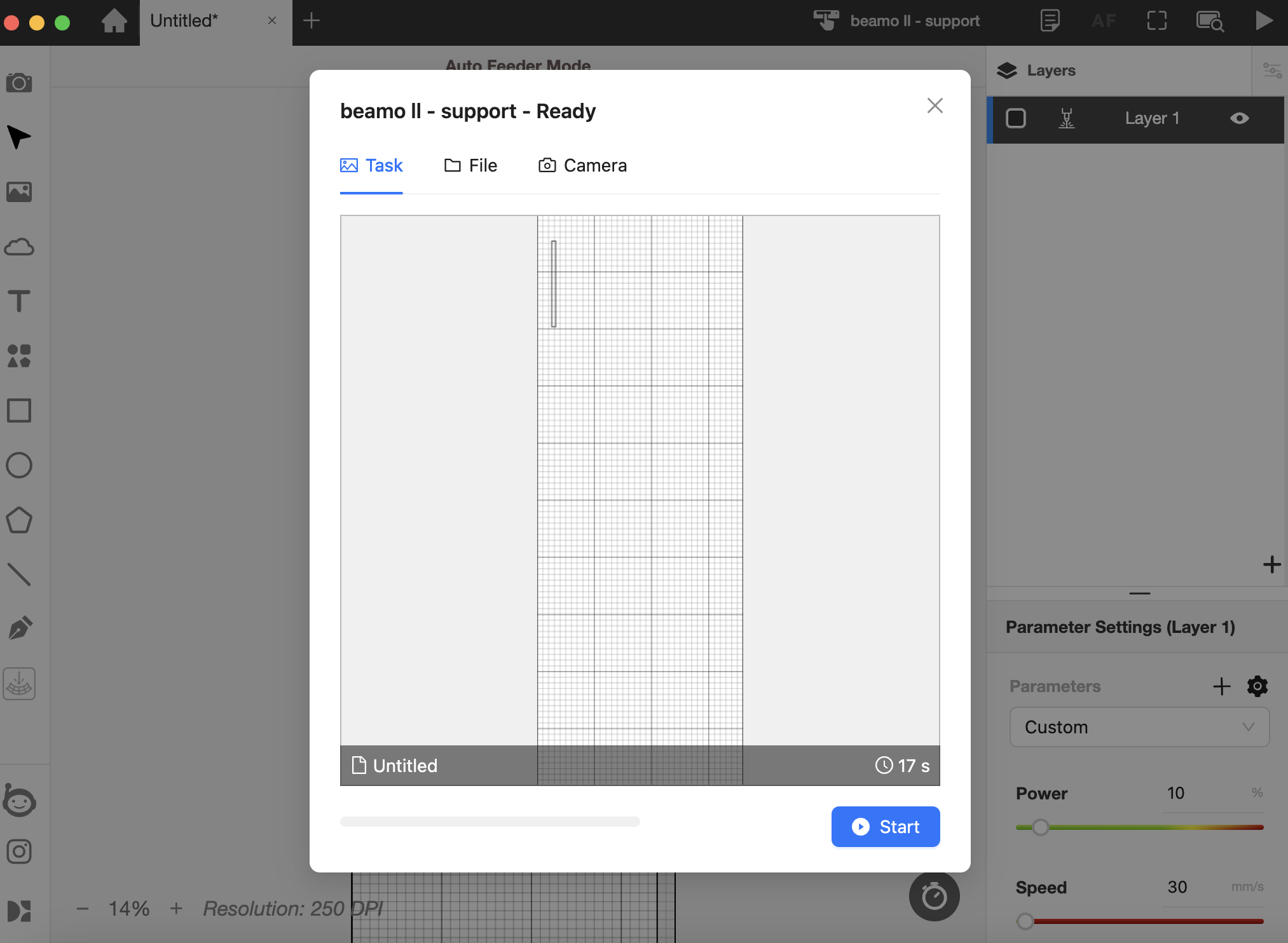Select the Polygon tool
This screenshot has height=943, width=1288.
coord(19,520)
